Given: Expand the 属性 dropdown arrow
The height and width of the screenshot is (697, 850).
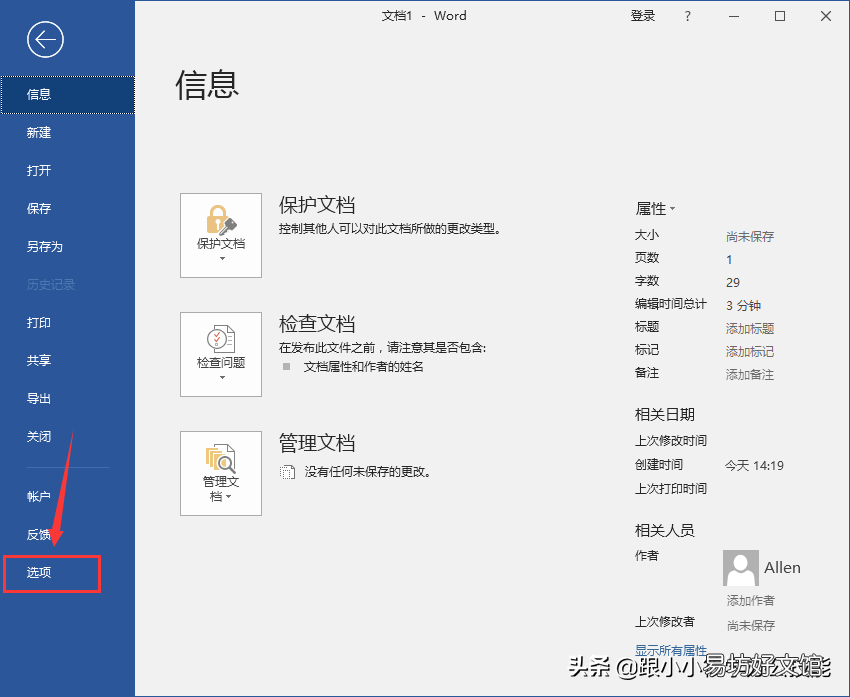Looking at the screenshot, I should pos(673,209).
